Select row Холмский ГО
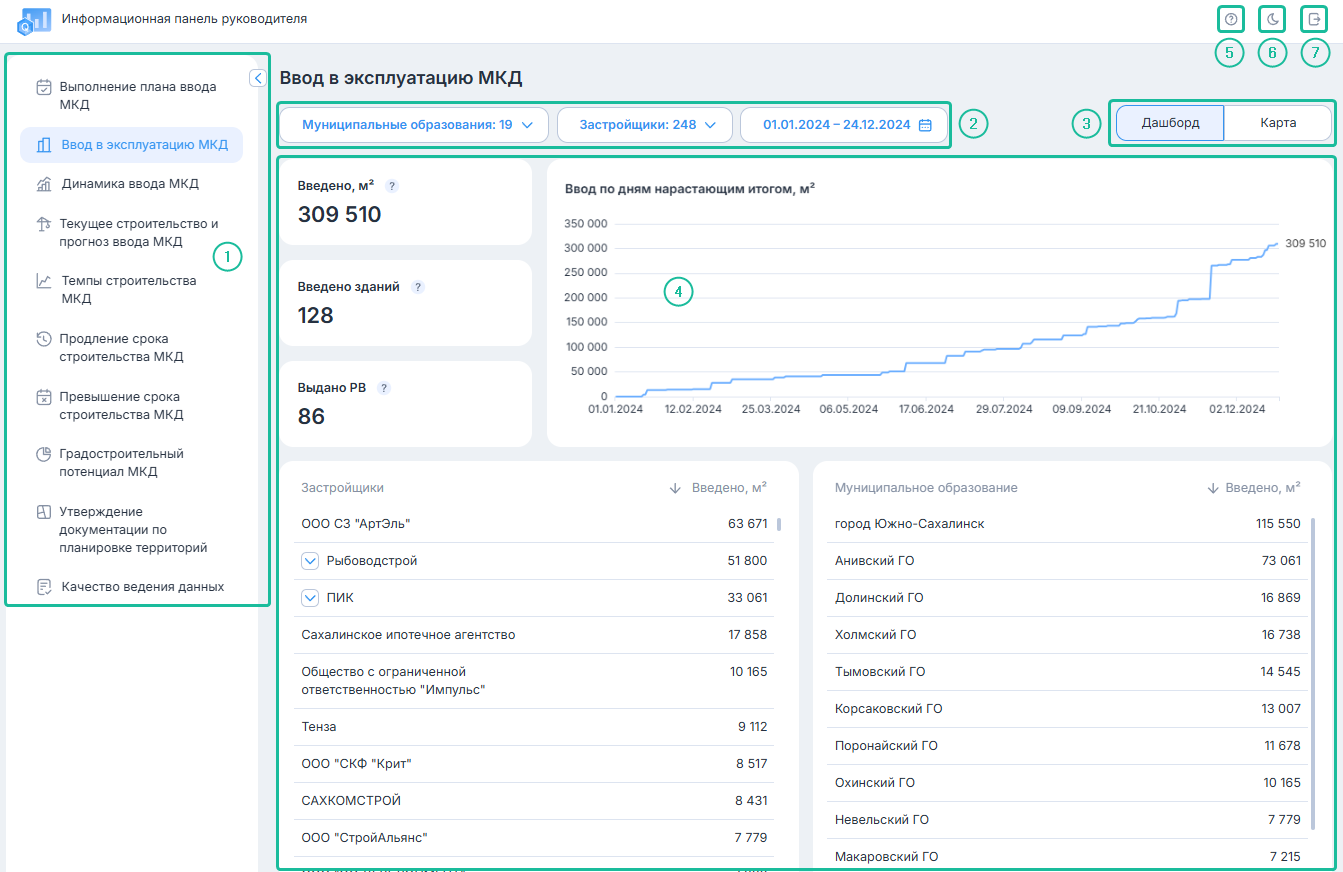Image resolution: width=1343 pixels, height=872 pixels. (x=1068, y=635)
